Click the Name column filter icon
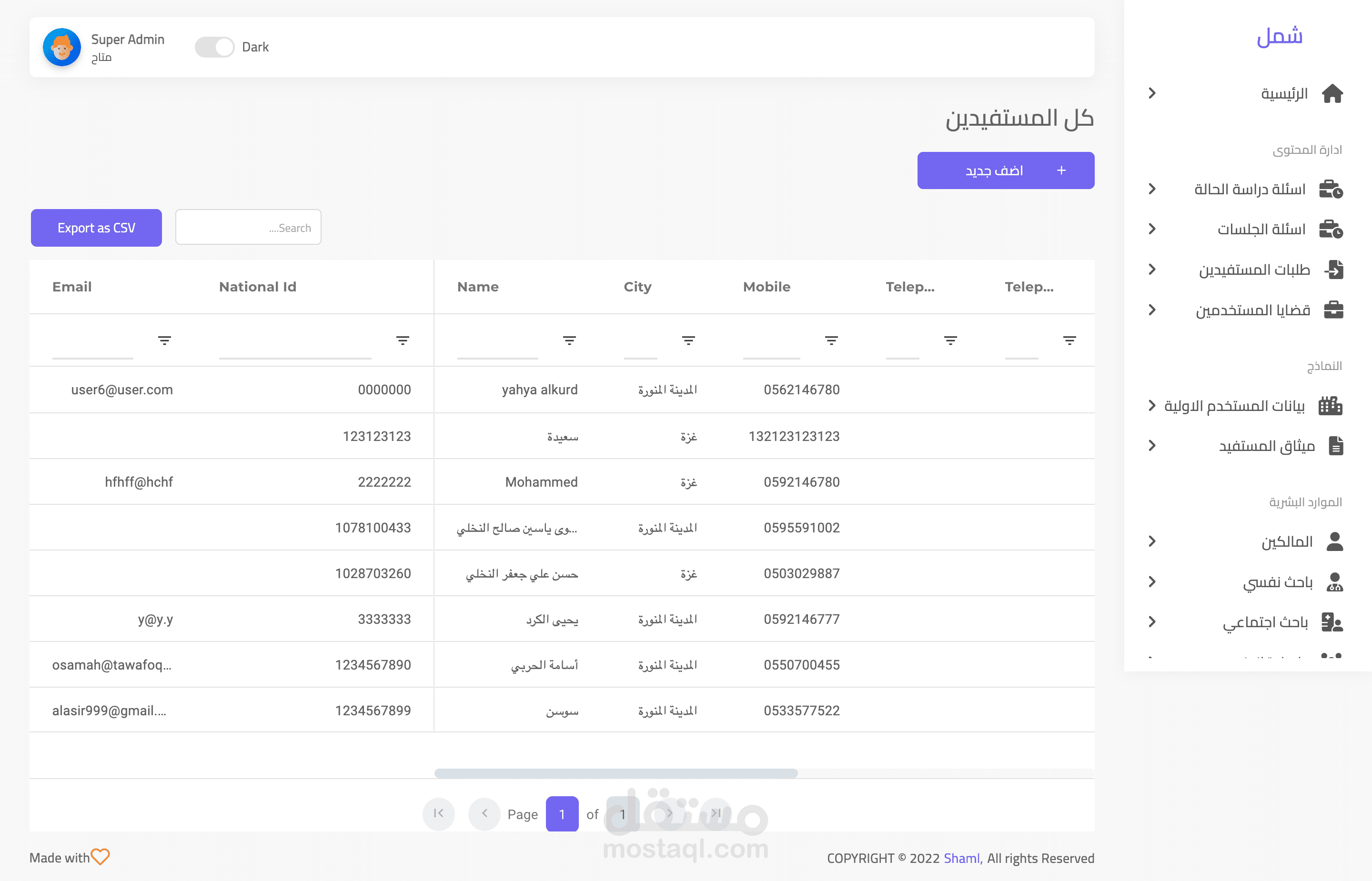Image resolution: width=1372 pixels, height=881 pixels. tap(569, 340)
